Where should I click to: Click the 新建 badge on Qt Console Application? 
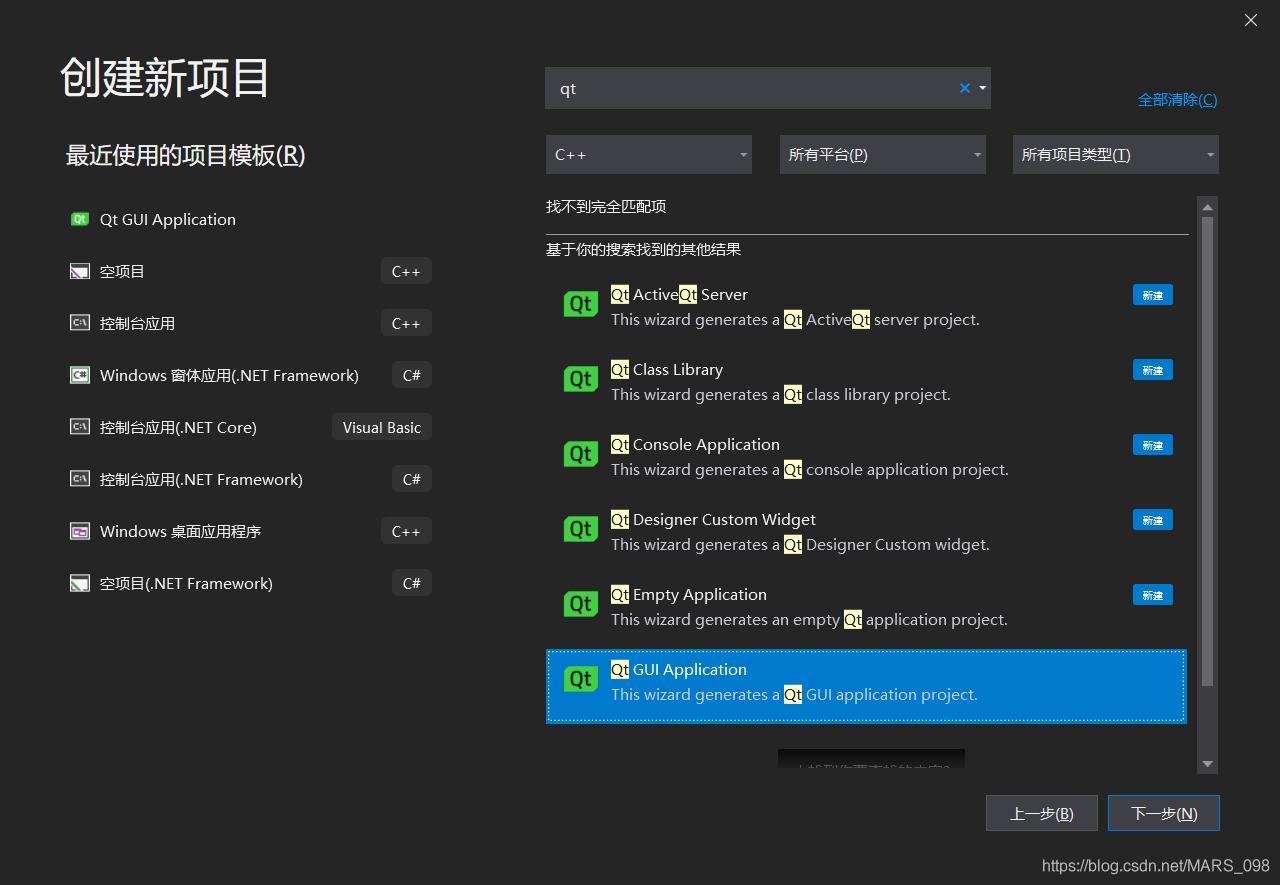[x=1152, y=445]
